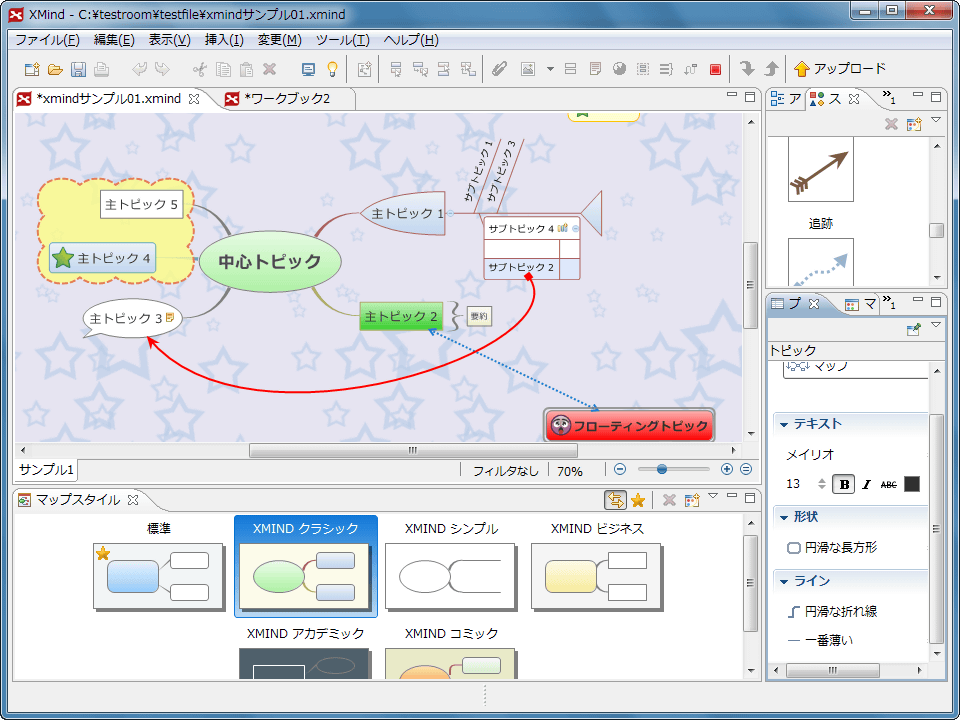Add a summary with the bracket icon
This screenshot has height=720, width=960.
666,69
